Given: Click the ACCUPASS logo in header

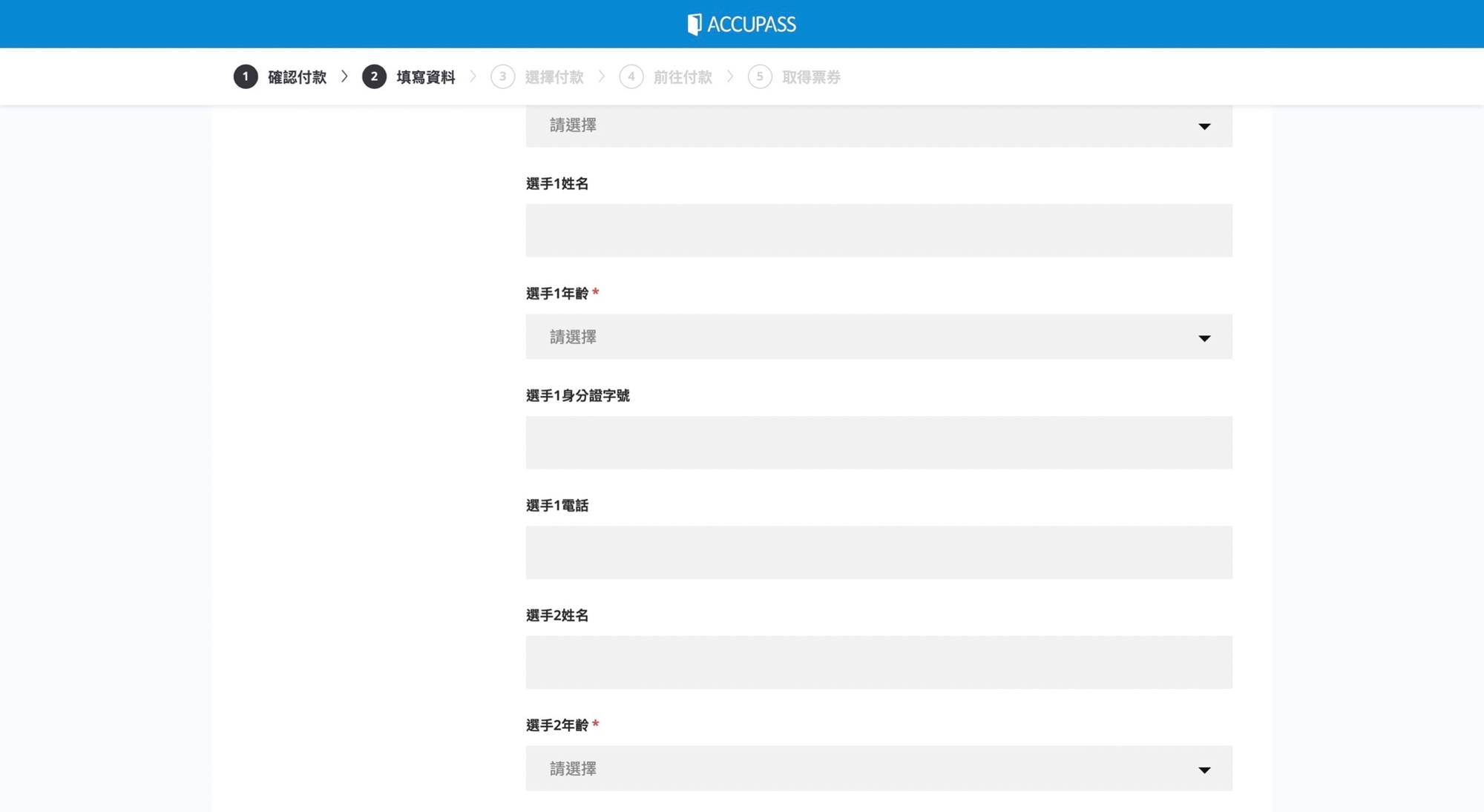Looking at the screenshot, I should 741,24.
